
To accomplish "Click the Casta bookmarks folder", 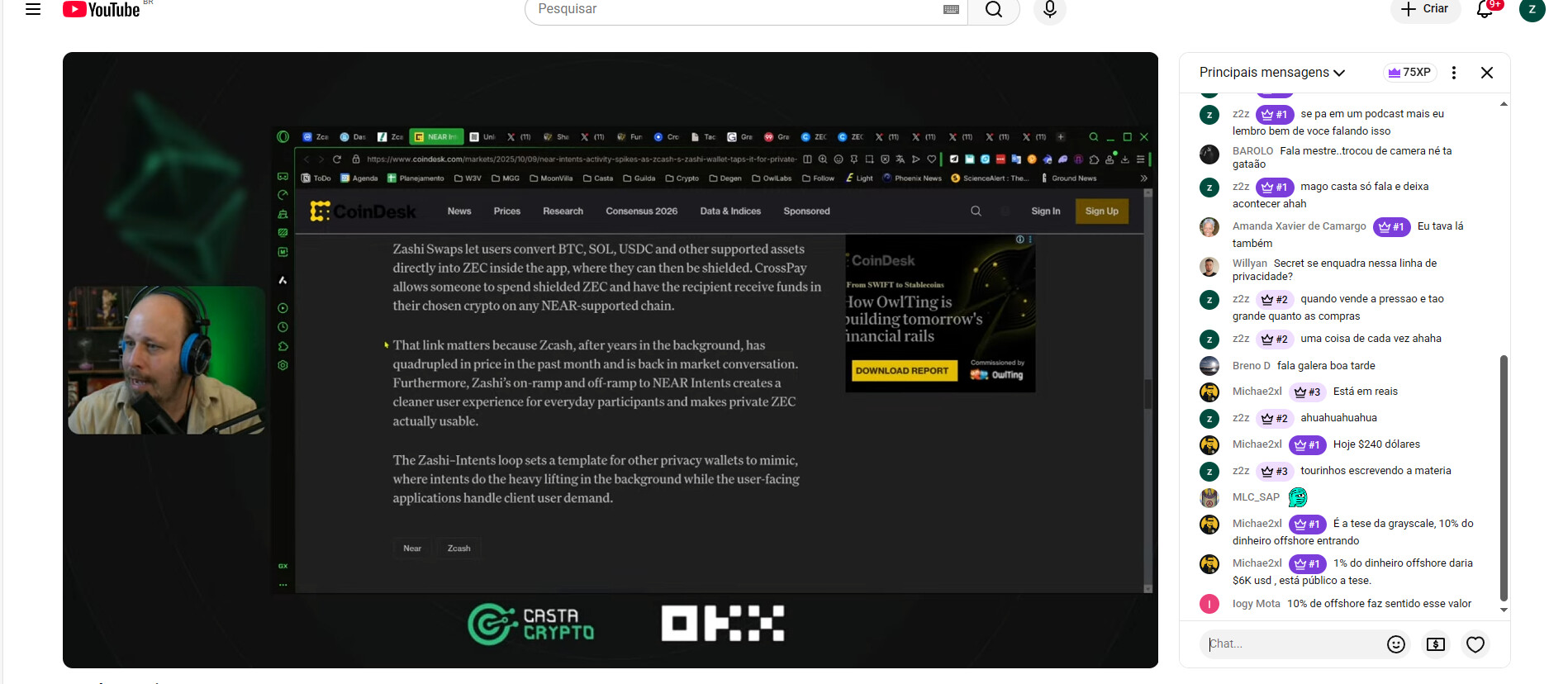I will click(598, 178).
